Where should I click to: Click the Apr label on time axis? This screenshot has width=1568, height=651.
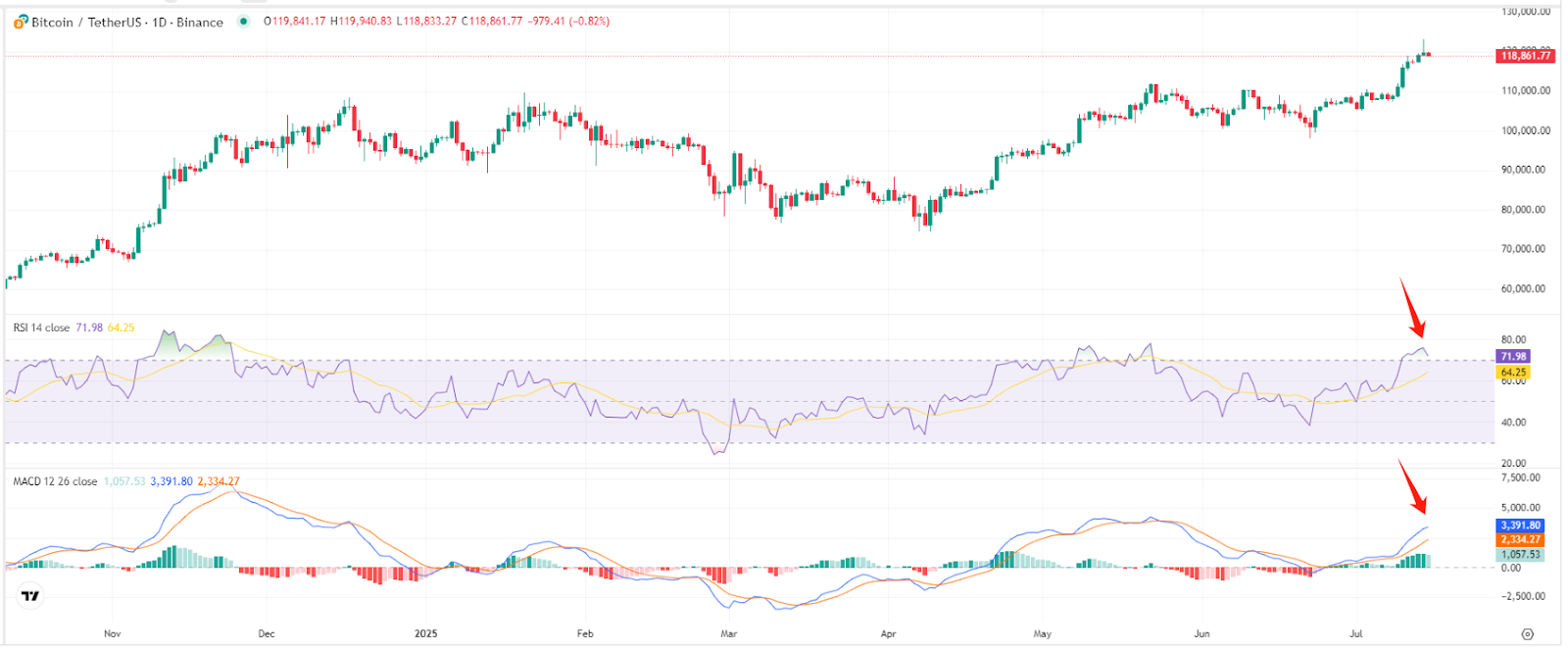[889, 634]
